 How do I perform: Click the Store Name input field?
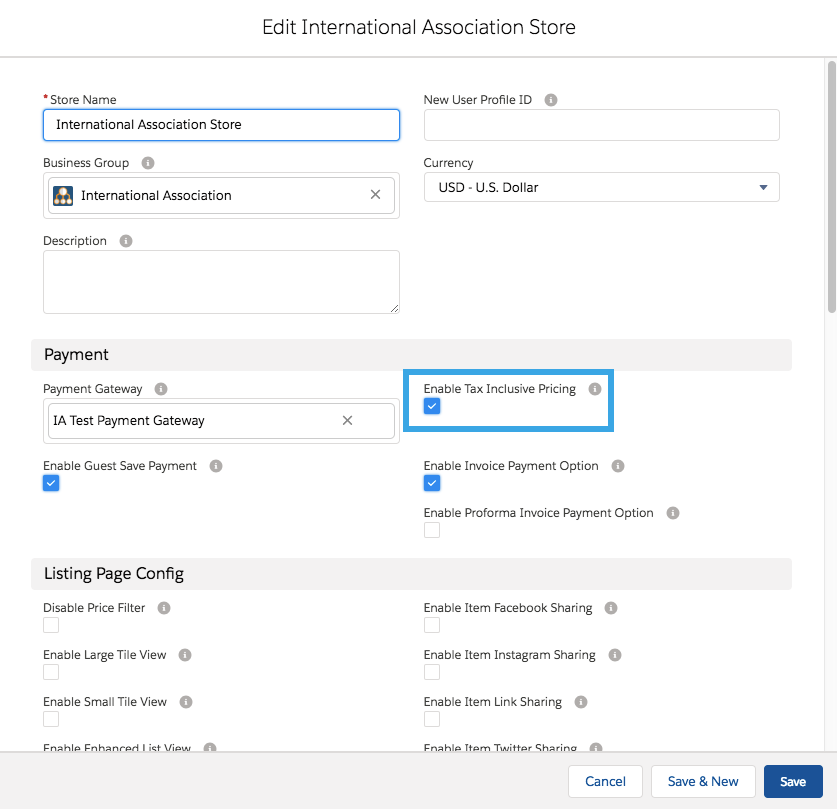(x=221, y=125)
